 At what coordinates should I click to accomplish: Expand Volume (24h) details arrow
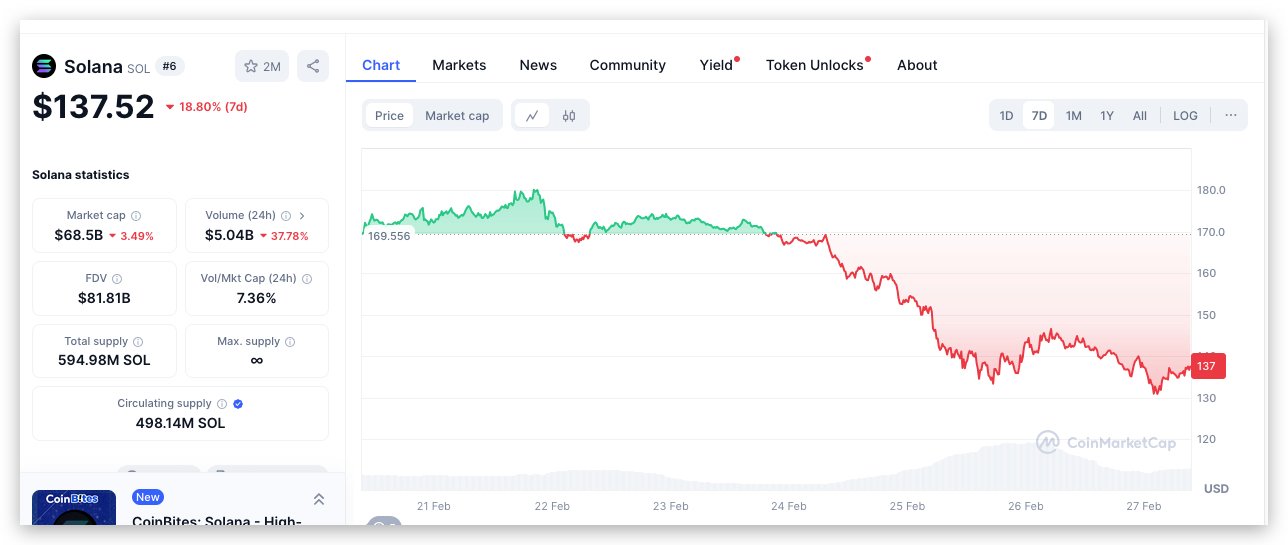[x=302, y=215]
